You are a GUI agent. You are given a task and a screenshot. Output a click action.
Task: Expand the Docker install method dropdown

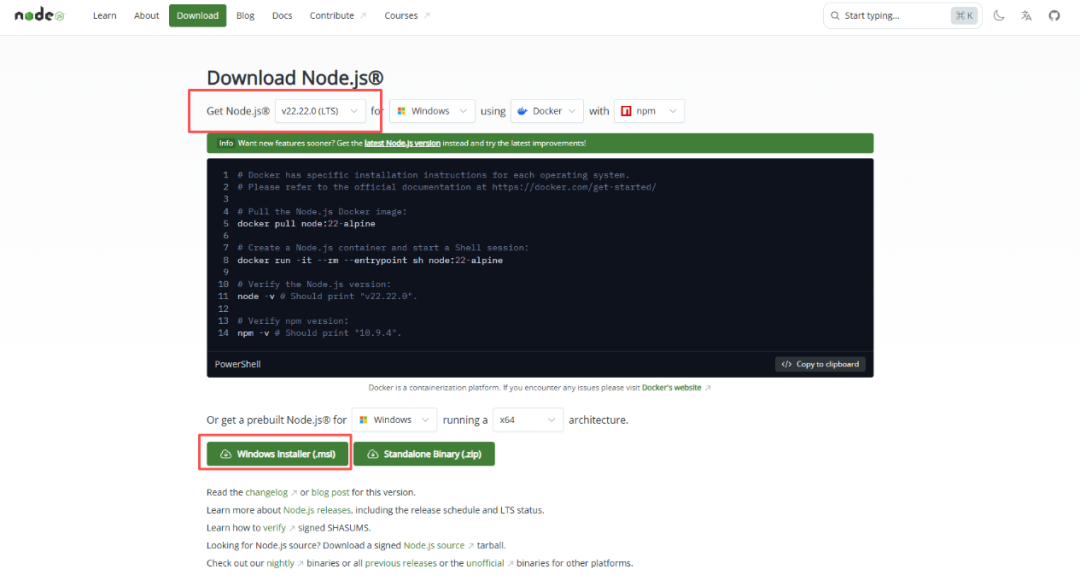547,111
